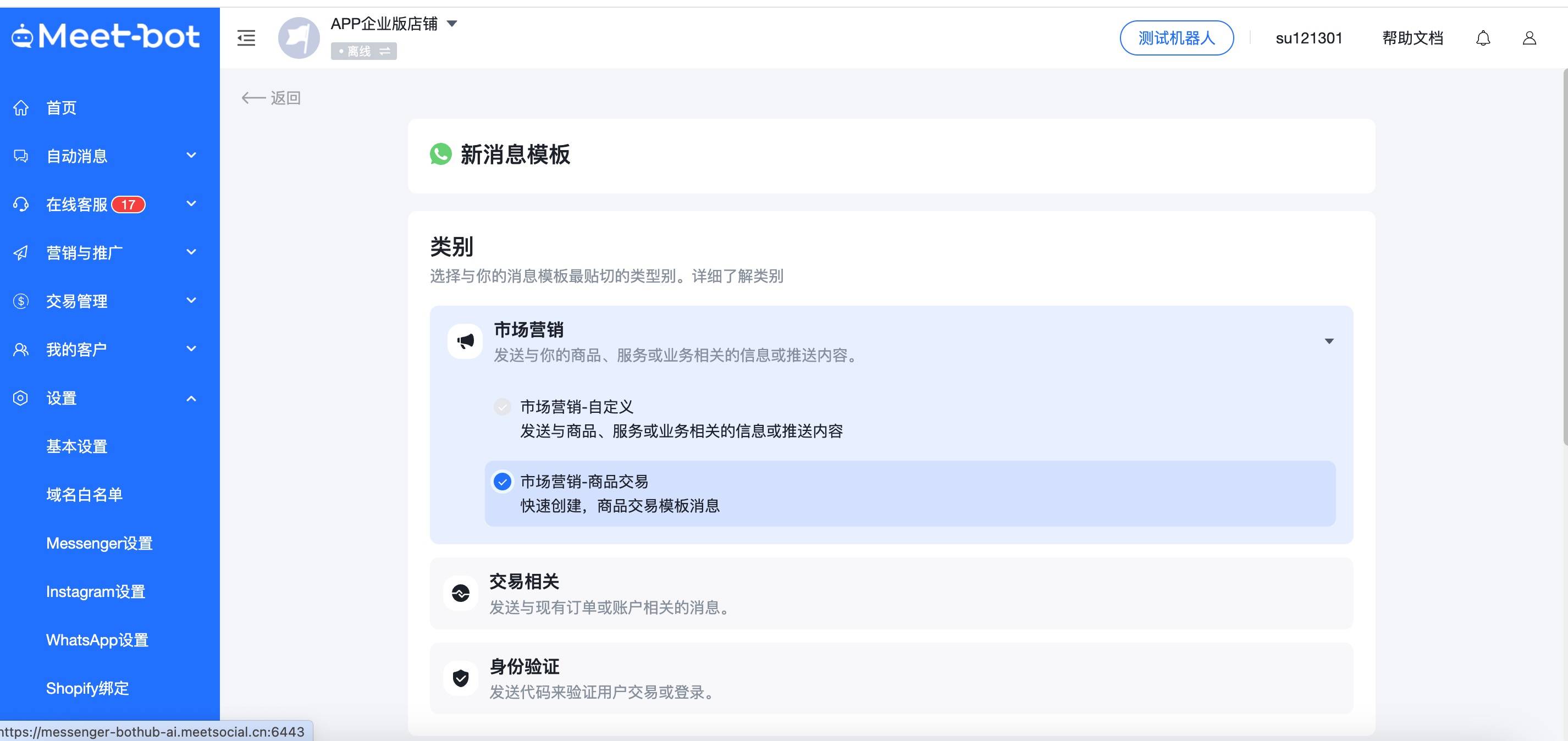Viewport: 1568px width, 741px height.
Task: Click the switch arrows in the 离线 badge
Action: [385, 51]
